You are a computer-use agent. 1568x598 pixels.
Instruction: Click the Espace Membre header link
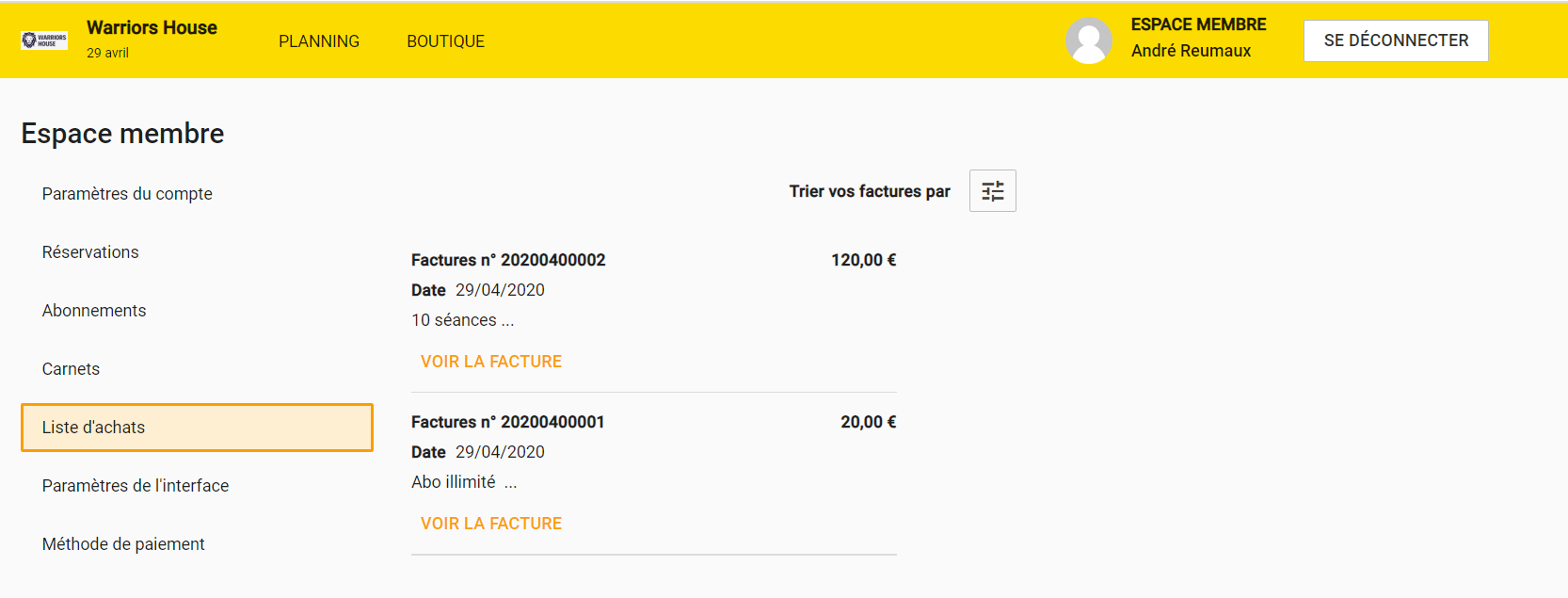[x=1198, y=24]
